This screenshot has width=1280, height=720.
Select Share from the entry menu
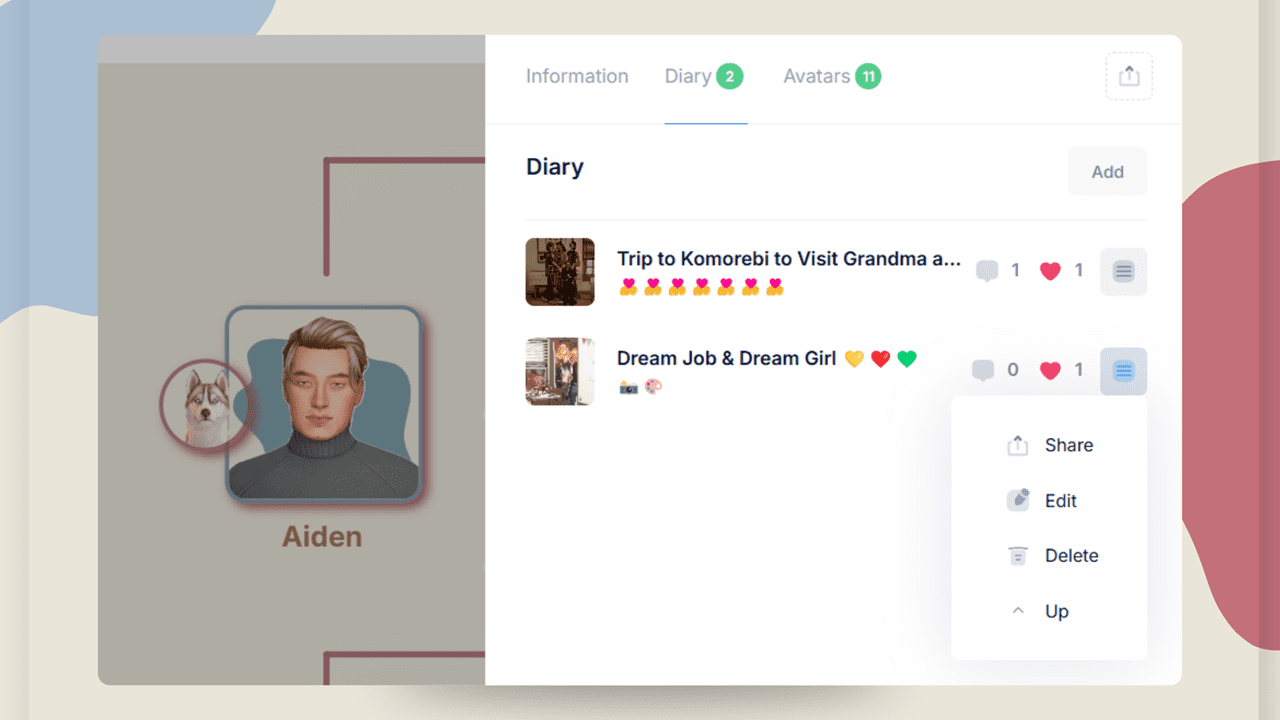[x=1049, y=446]
